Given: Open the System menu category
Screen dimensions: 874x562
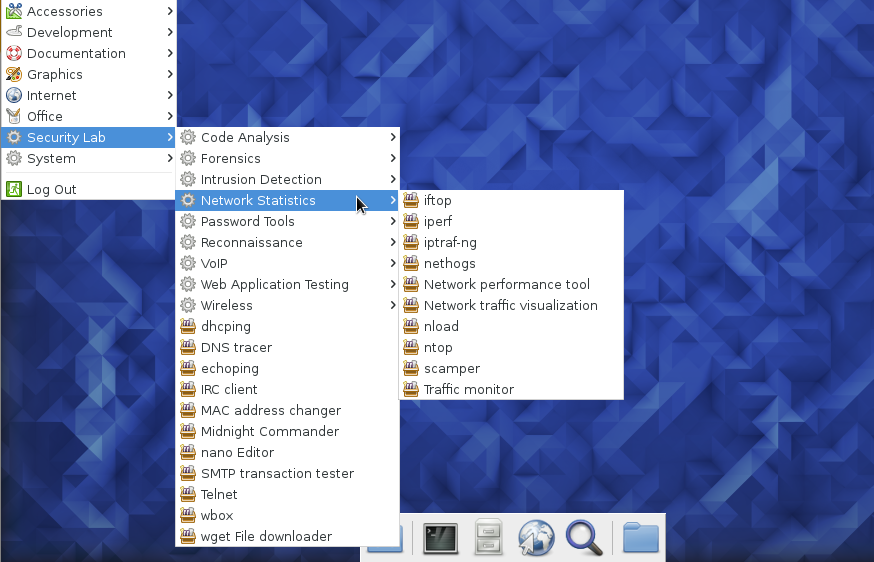Looking at the screenshot, I should (89, 158).
